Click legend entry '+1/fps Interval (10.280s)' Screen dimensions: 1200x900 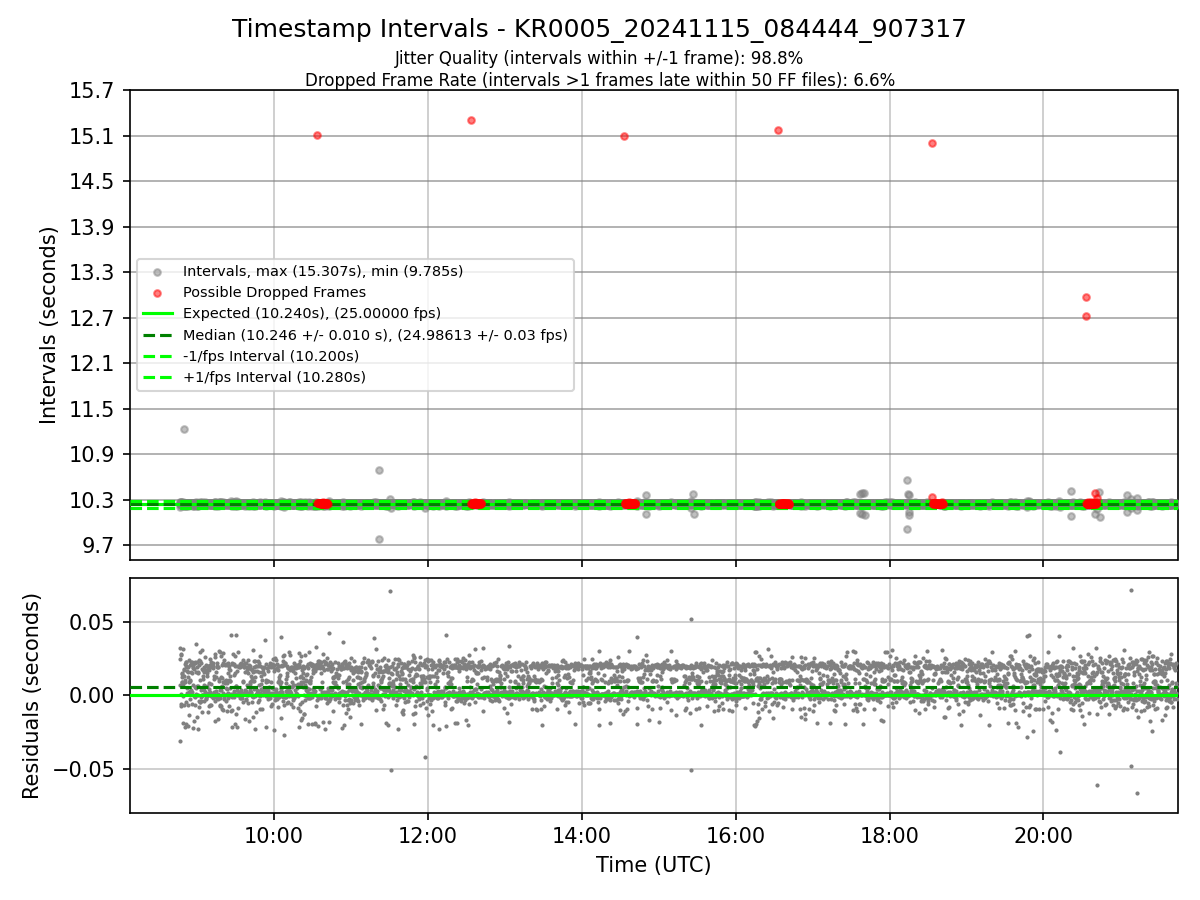click(274, 377)
